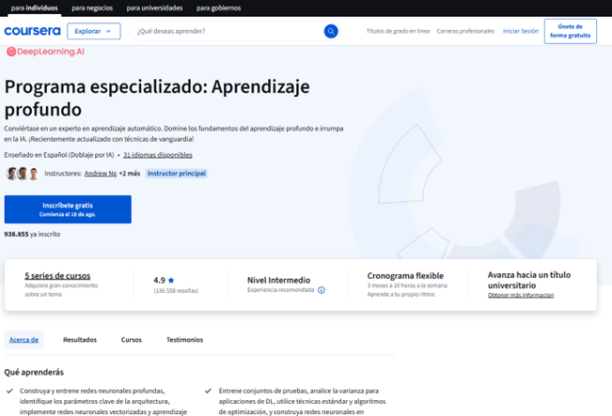
Task: Click the star icon next to 4.9 rating
Action: (x=171, y=280)
